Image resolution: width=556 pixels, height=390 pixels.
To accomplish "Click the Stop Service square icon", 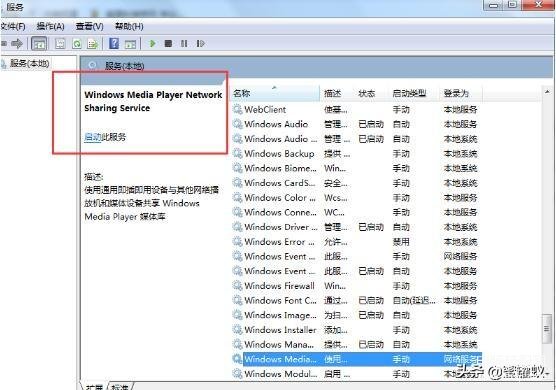I will pos(168,44).
